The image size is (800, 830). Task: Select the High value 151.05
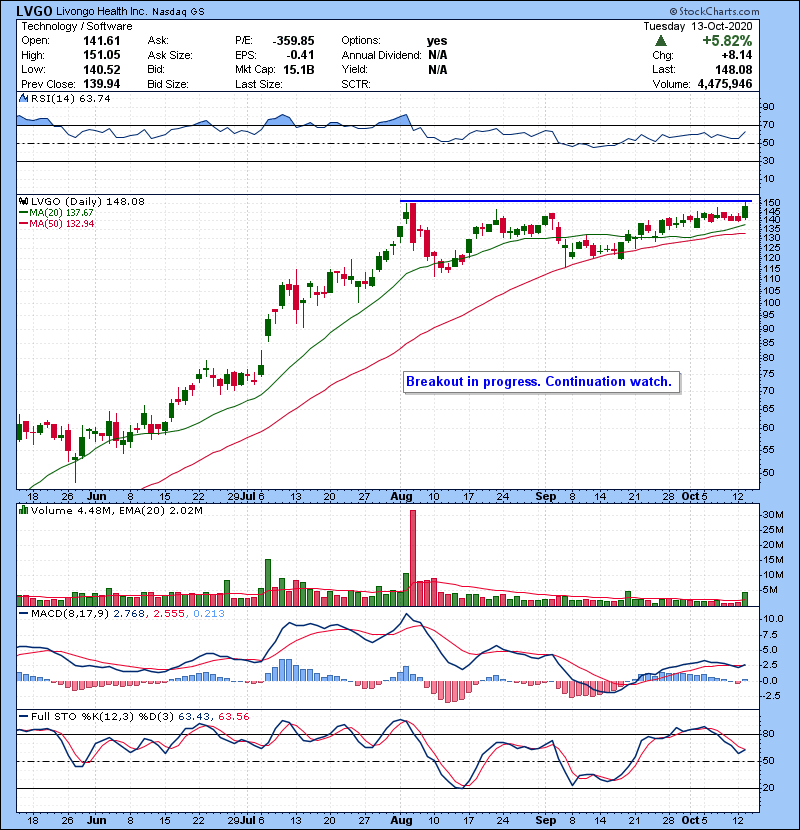(x=102, y=55)
